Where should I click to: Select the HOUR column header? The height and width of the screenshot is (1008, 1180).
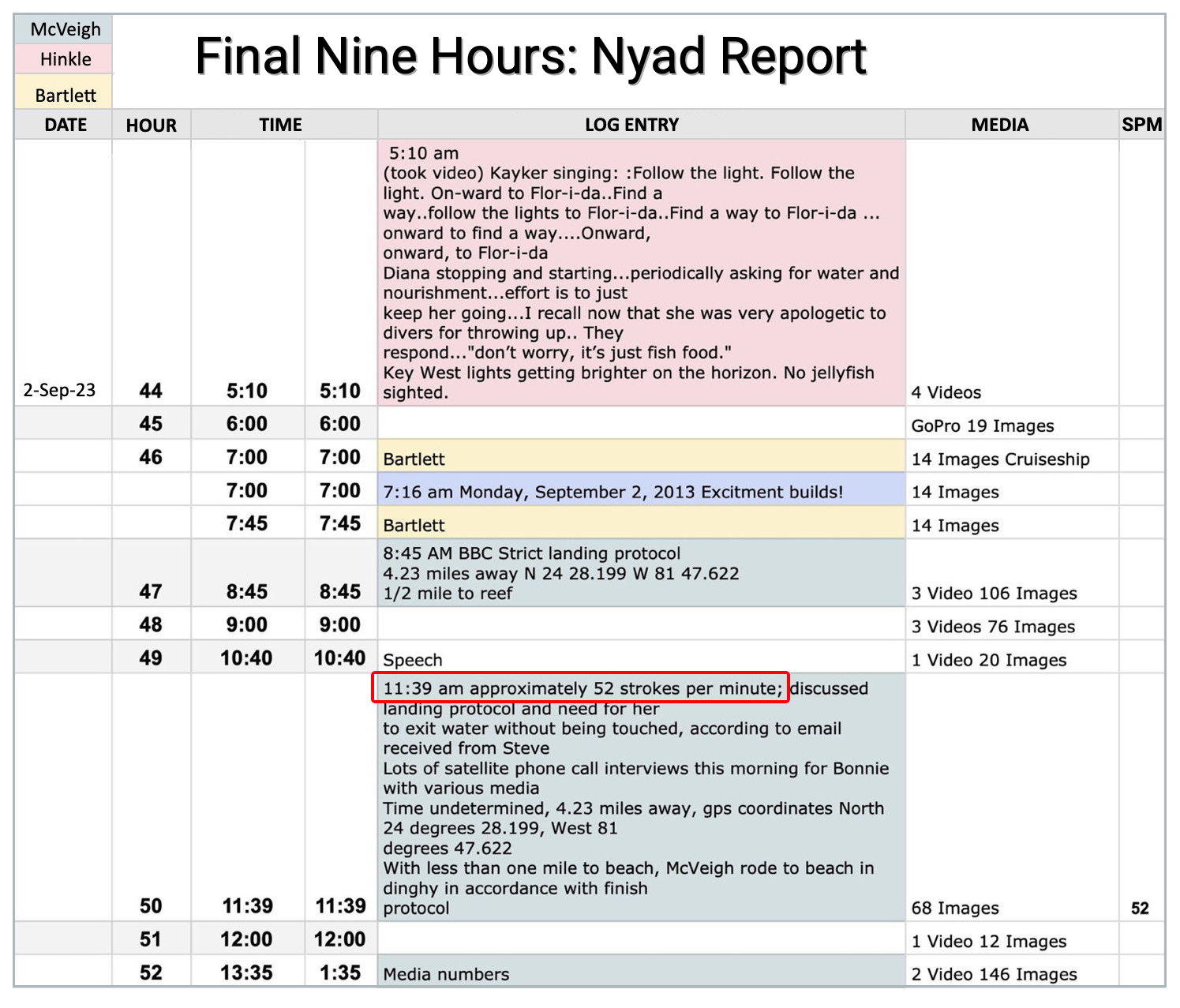point(152,125)
